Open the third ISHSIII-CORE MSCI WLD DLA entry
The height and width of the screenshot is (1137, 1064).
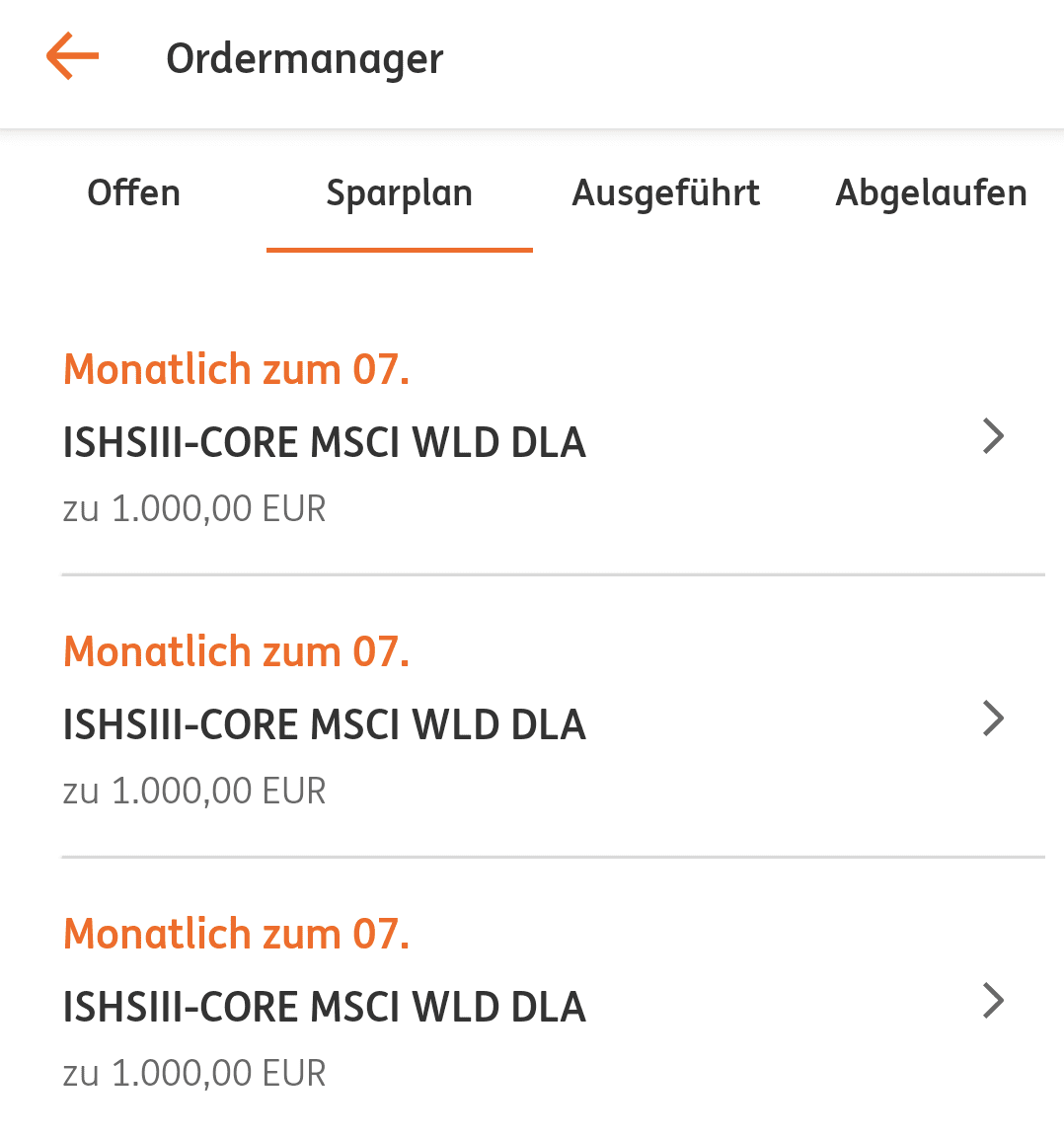pyautogui.click(x=324, y=1007)
